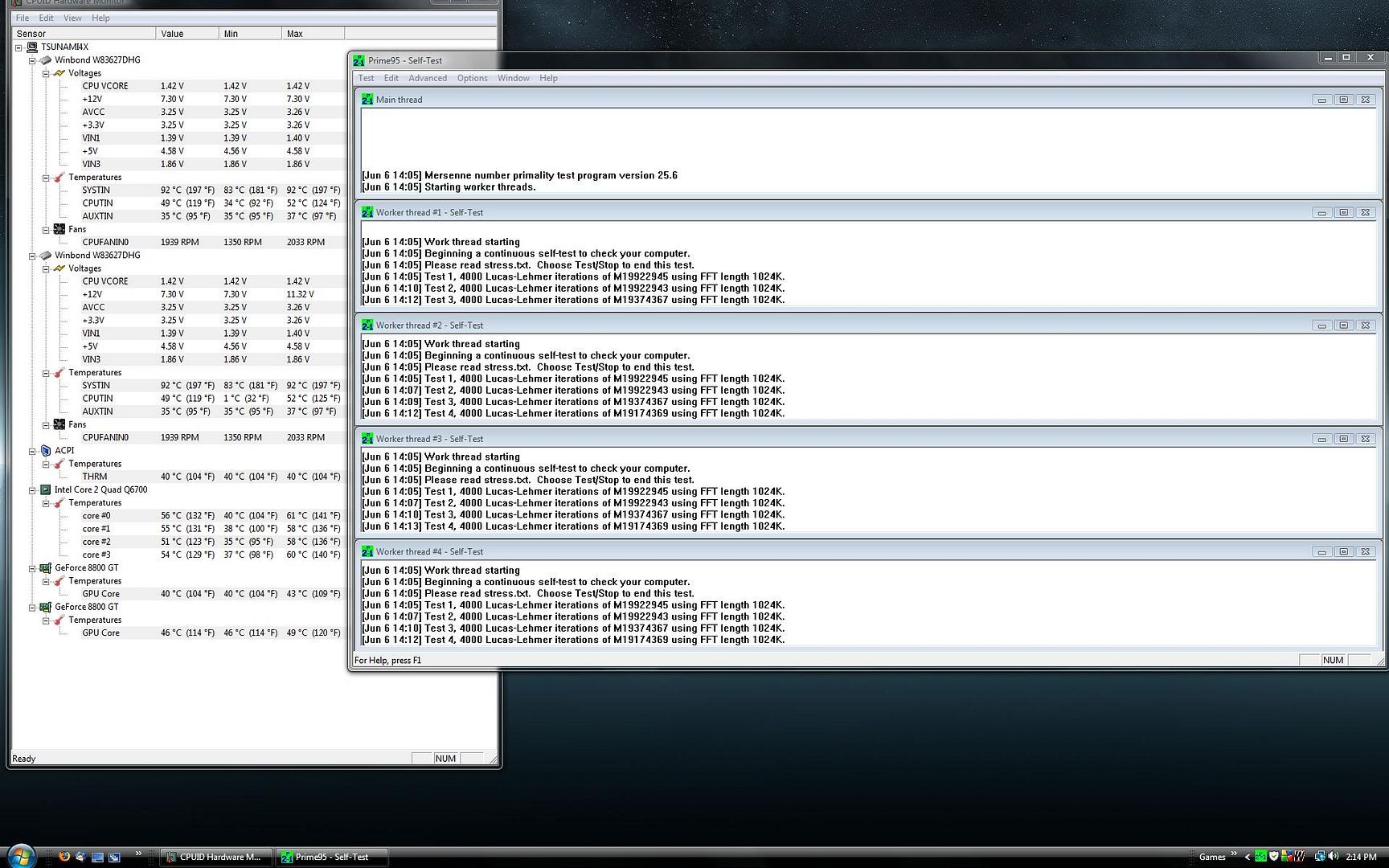This screenshot has height=868, width=1389.
Task: Collapse the first GeForce 8800 GT node
Action: pyautogui.click(x=32, y=568)
